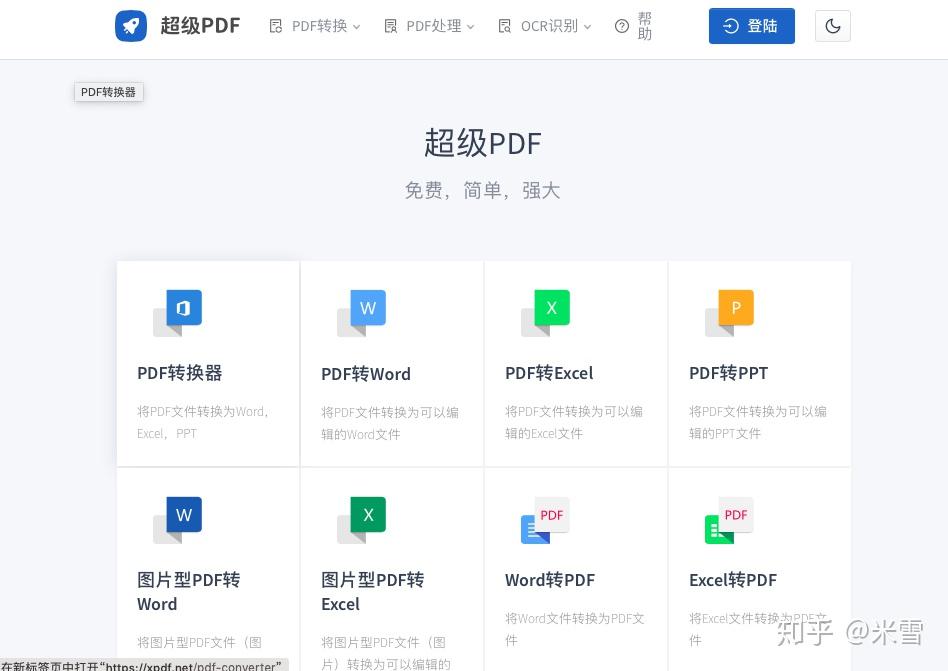Open the Excel转PDF card title
Image resolution: width=948 pixels, height=671 pixels.
point(733,580)
